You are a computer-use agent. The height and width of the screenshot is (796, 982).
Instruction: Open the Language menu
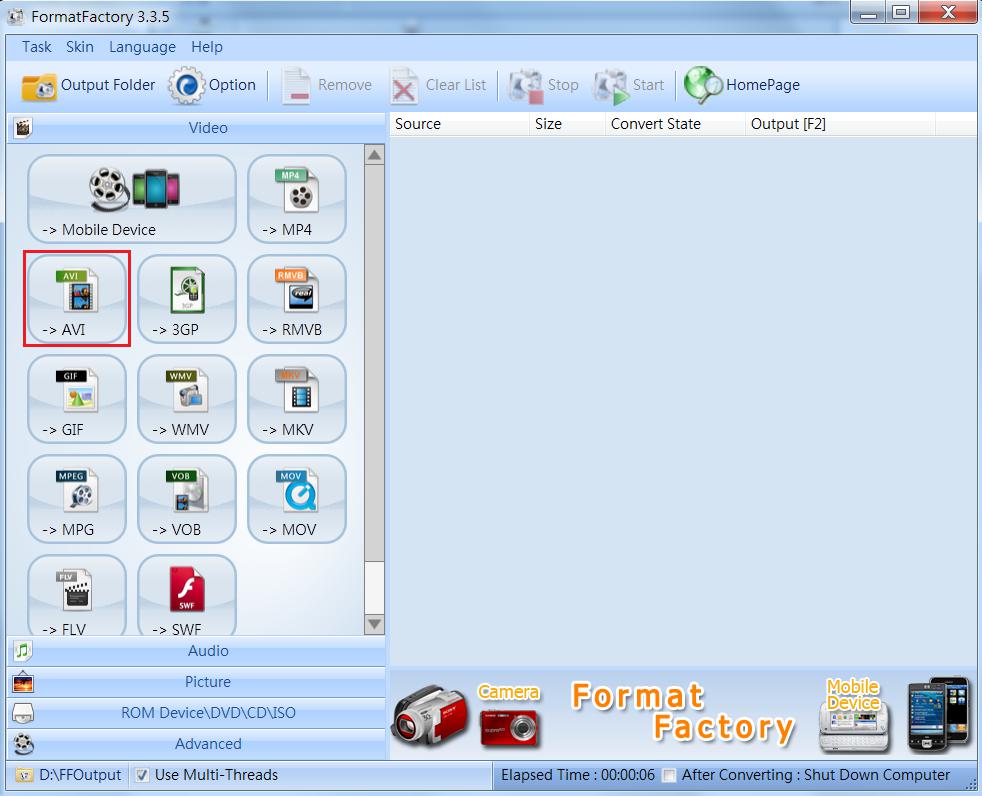(x=142, y=47)
